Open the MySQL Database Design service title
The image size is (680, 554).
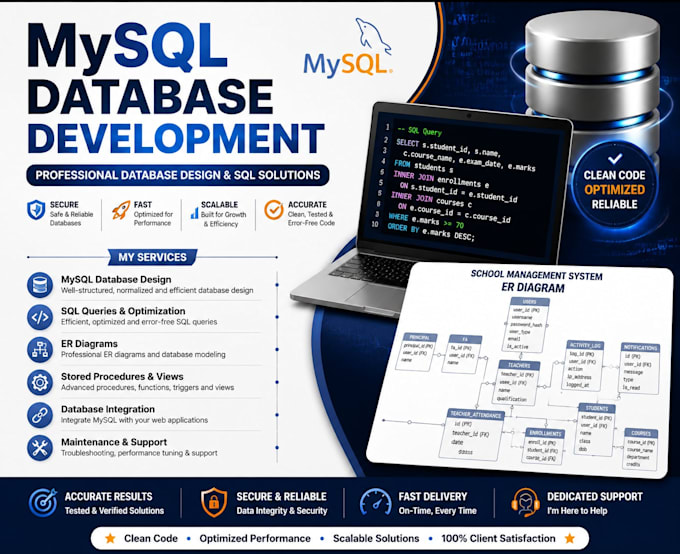[116, 279]
